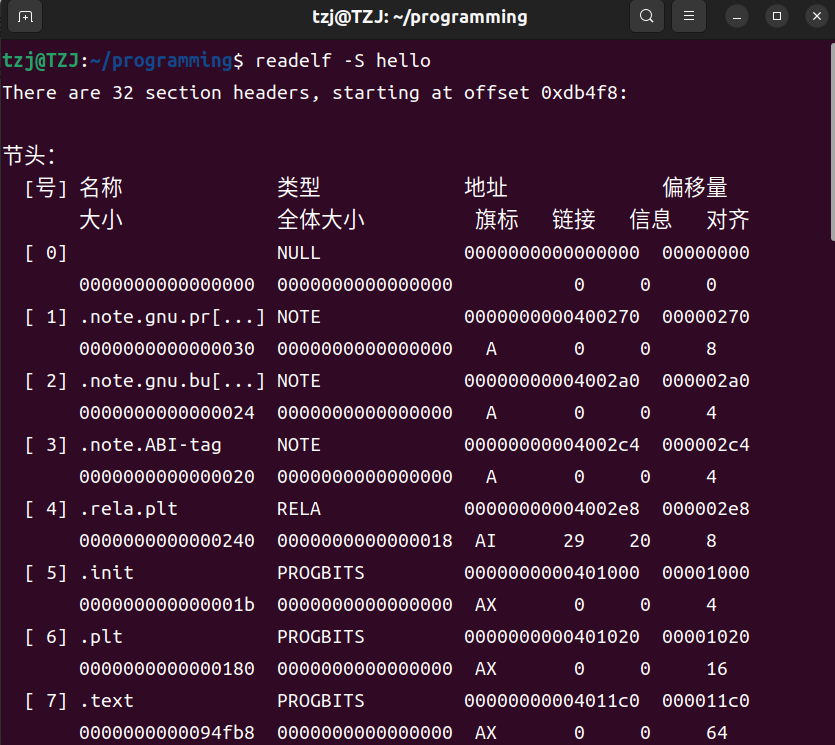The height and width of the screenshot is (745, 835).
Task: Click the 节头: heading
Action: [29, 155]
